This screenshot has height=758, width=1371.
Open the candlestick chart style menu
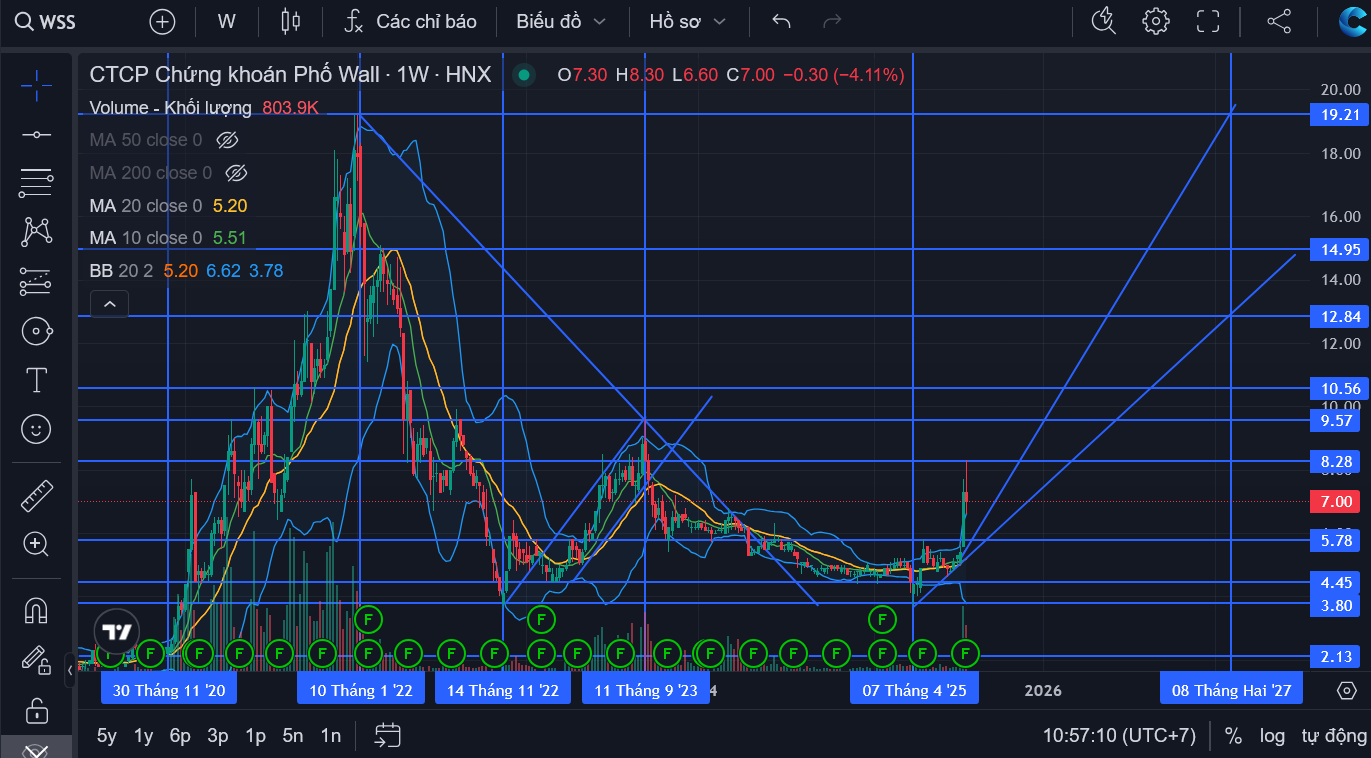tap(291, 21)
